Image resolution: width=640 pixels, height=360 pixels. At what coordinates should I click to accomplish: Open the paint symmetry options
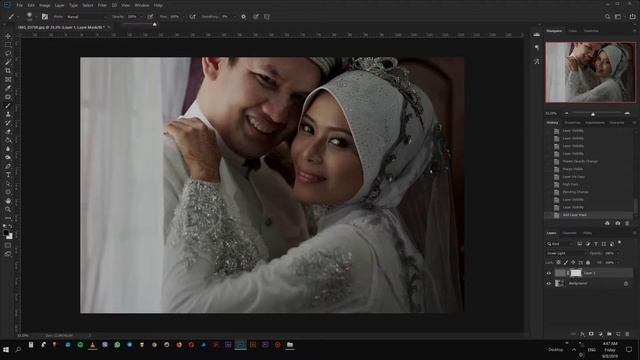coord(267,17)
